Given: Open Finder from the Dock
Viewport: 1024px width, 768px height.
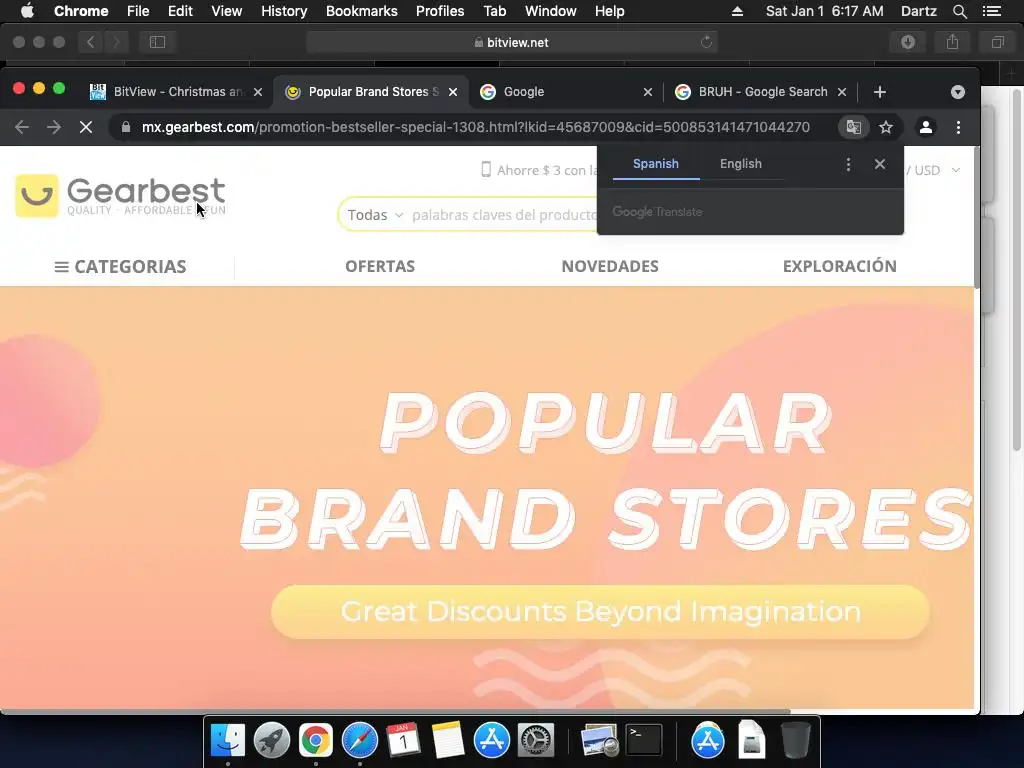Looking at the screenshot, I should [x=228, y=741].
